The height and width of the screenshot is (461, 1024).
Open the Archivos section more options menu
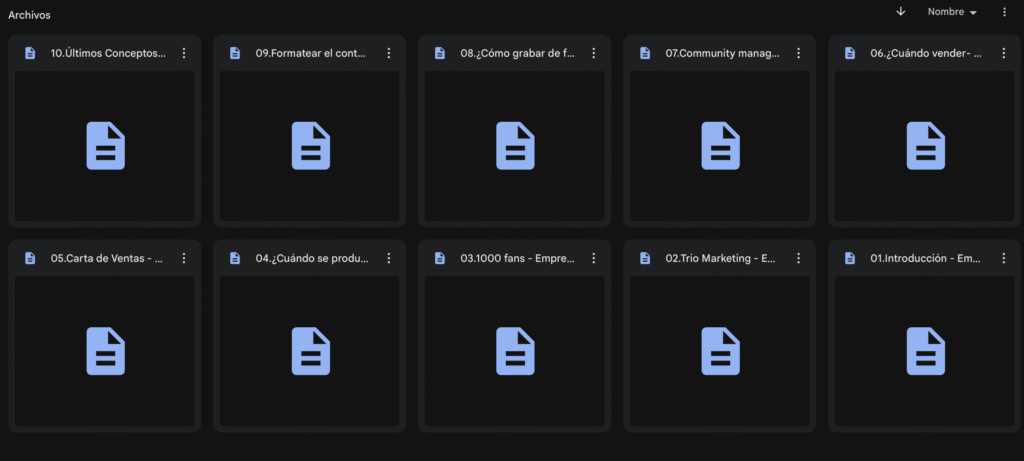(x=1004, y=12)
